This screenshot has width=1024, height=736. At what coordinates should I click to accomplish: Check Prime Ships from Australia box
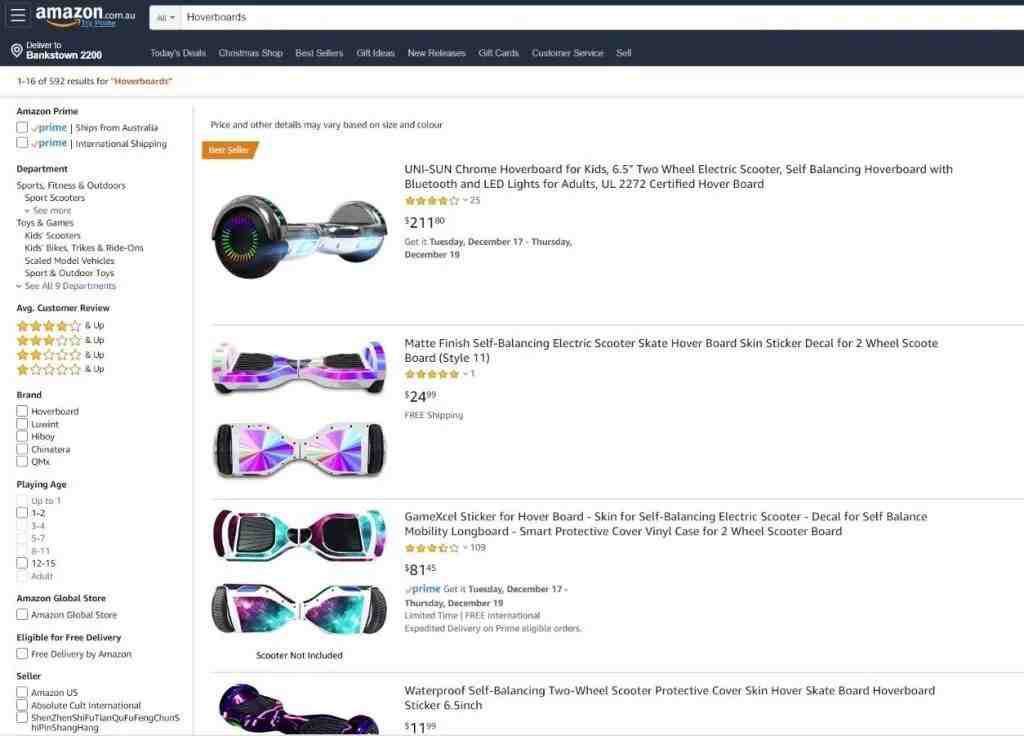coord(22,127)
